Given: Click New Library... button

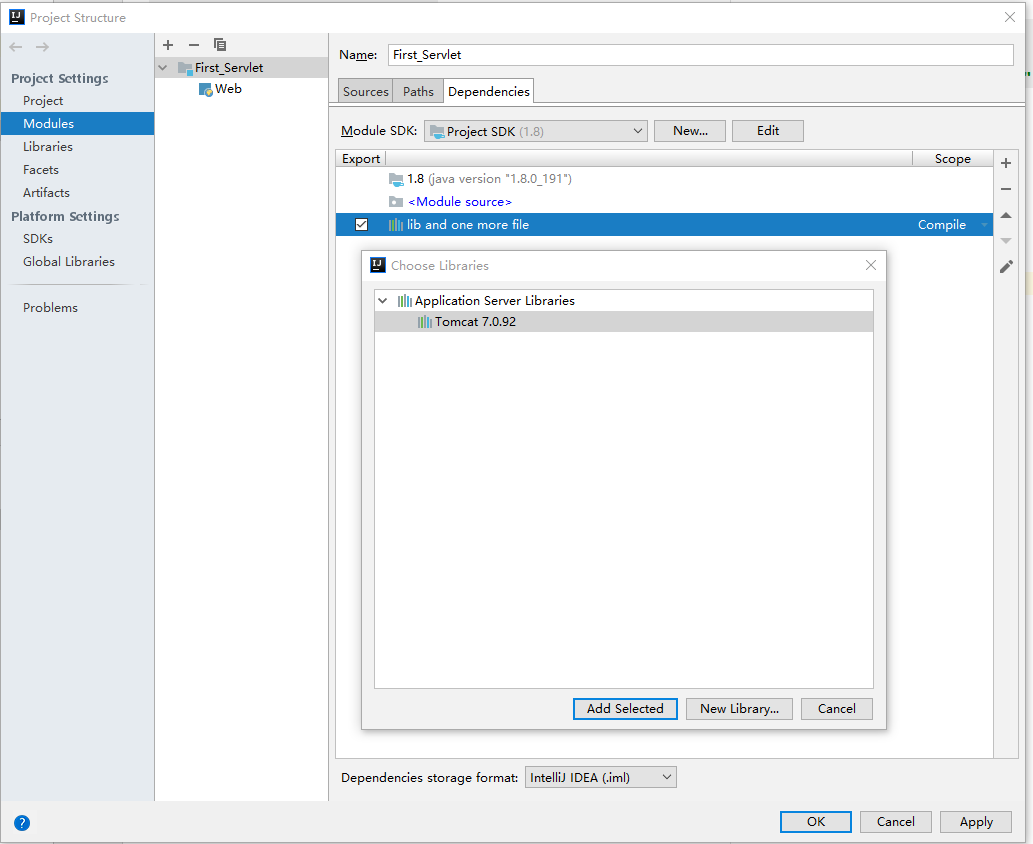Looking at the screenshot, I should click(739, 709).
